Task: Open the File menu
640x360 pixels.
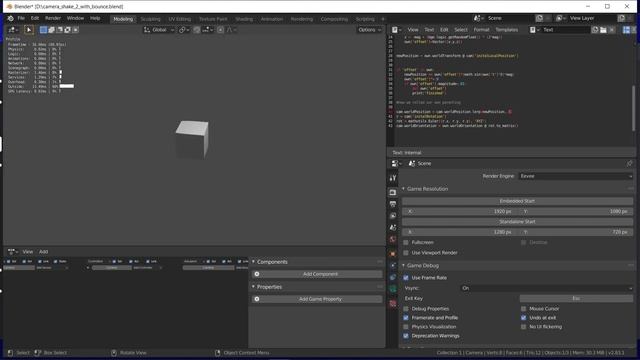Action: tap(21, 18)
